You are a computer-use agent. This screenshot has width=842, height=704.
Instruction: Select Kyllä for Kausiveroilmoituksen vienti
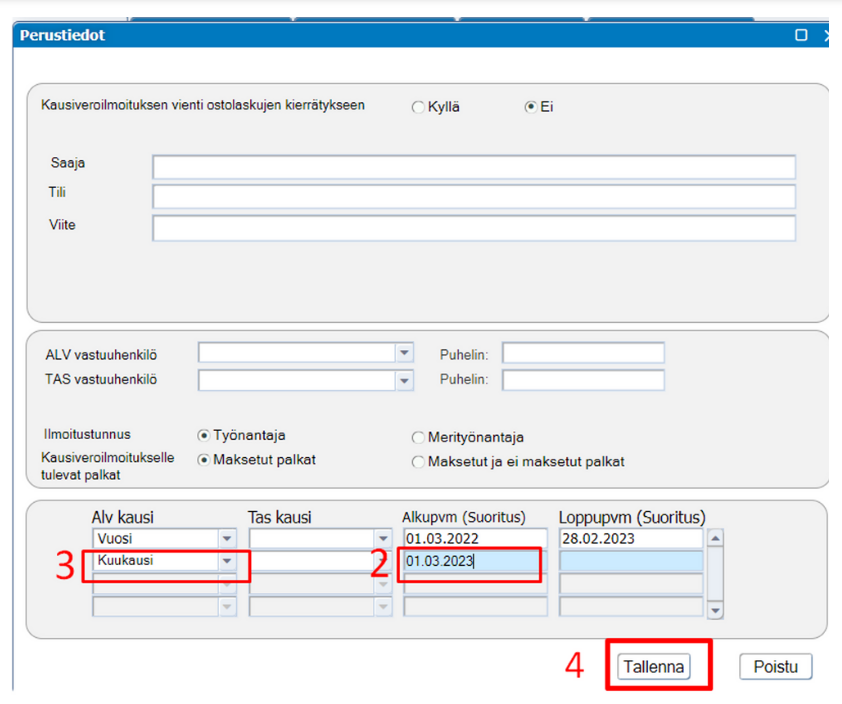coord(418,107)
